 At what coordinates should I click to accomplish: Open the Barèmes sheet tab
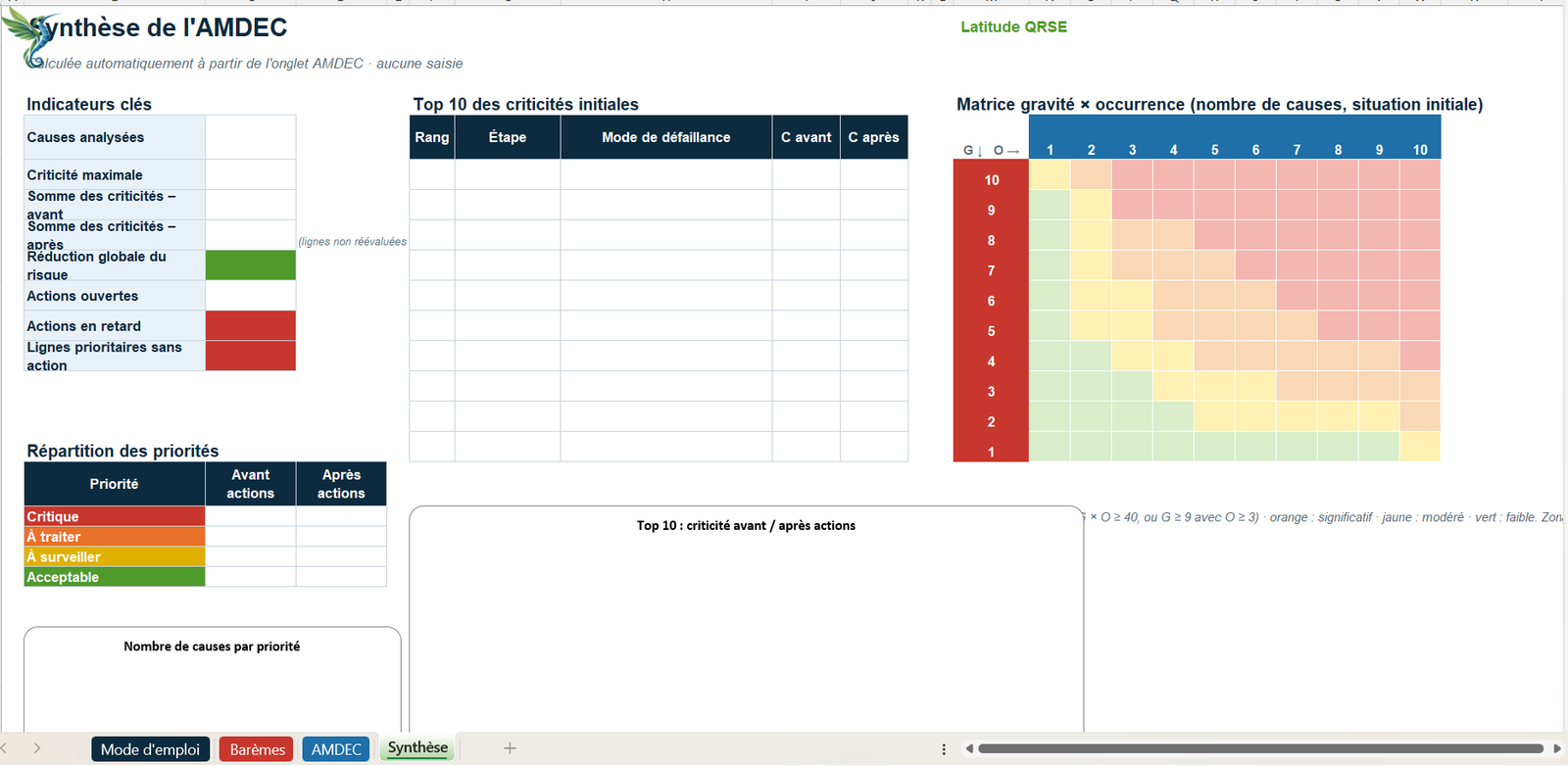pos(258,749)
